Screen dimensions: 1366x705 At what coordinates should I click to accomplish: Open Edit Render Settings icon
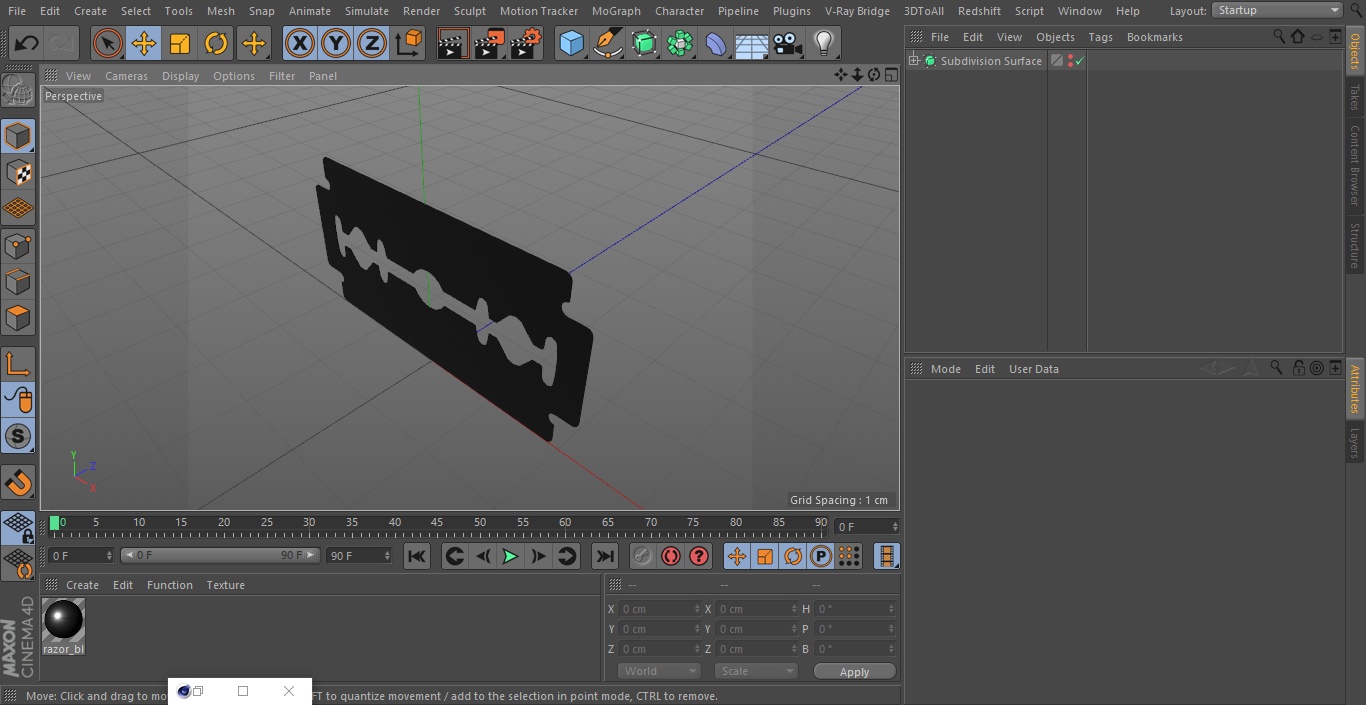coord(526,43)
